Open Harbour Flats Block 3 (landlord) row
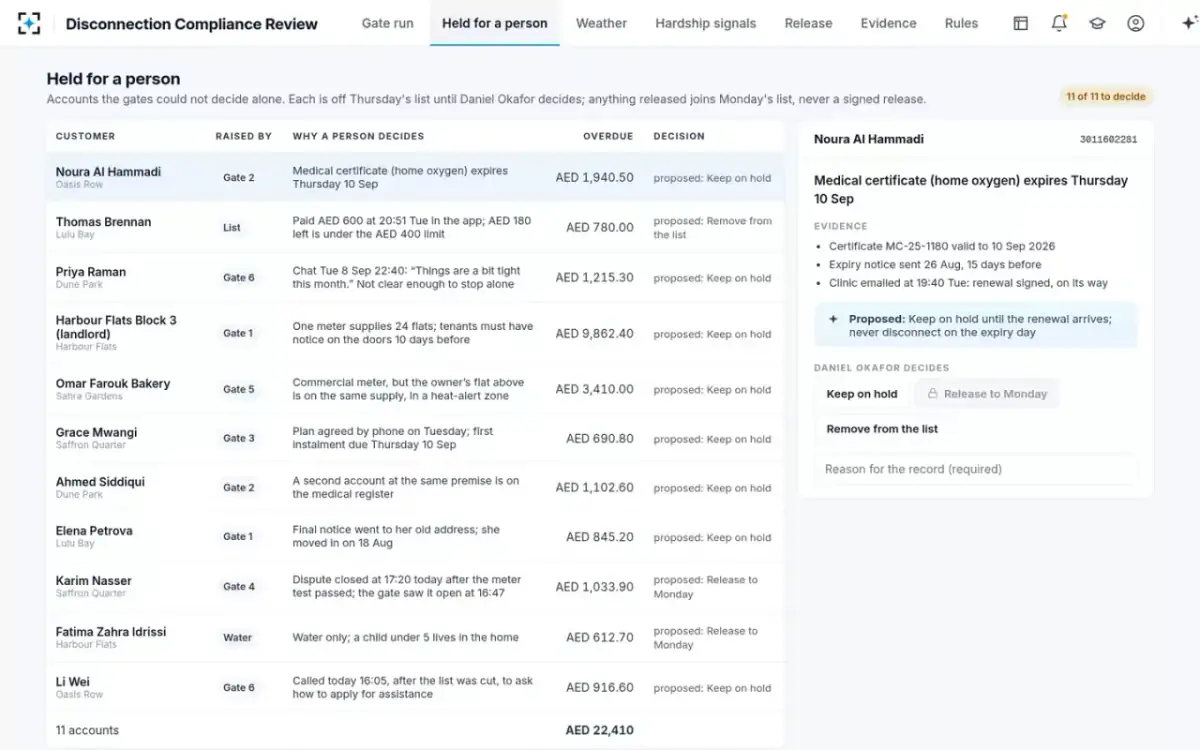This screenshot has width=1200, height=750. pos(415,333)
